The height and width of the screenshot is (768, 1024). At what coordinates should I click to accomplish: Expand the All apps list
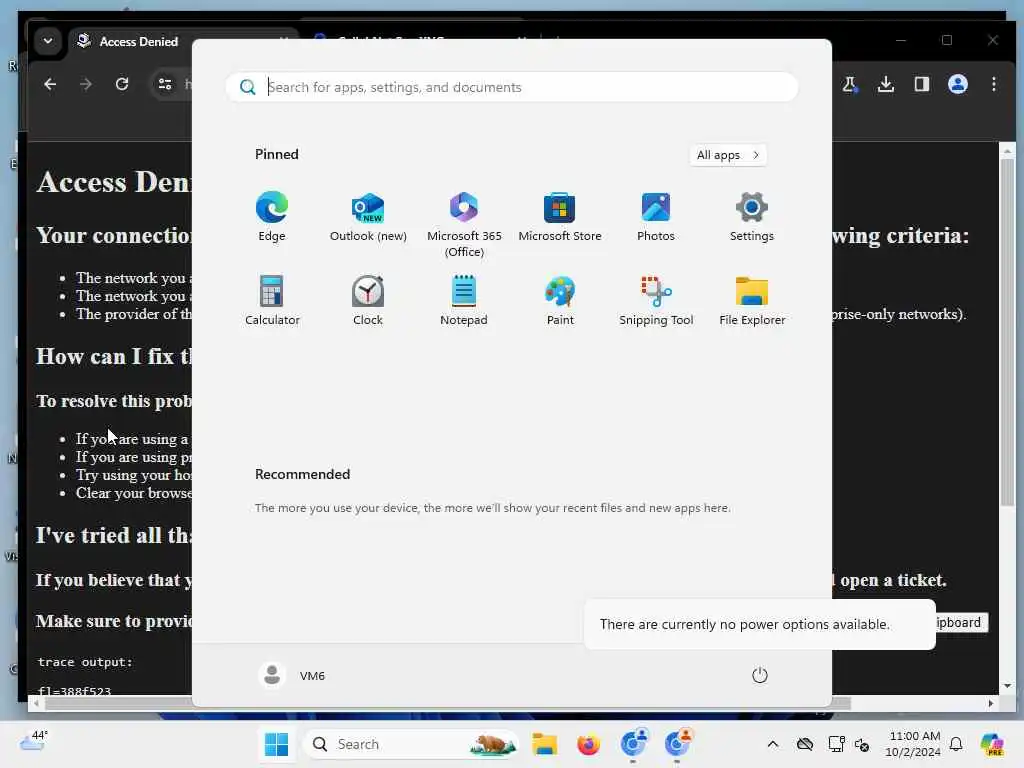click(x=728, y=155)
